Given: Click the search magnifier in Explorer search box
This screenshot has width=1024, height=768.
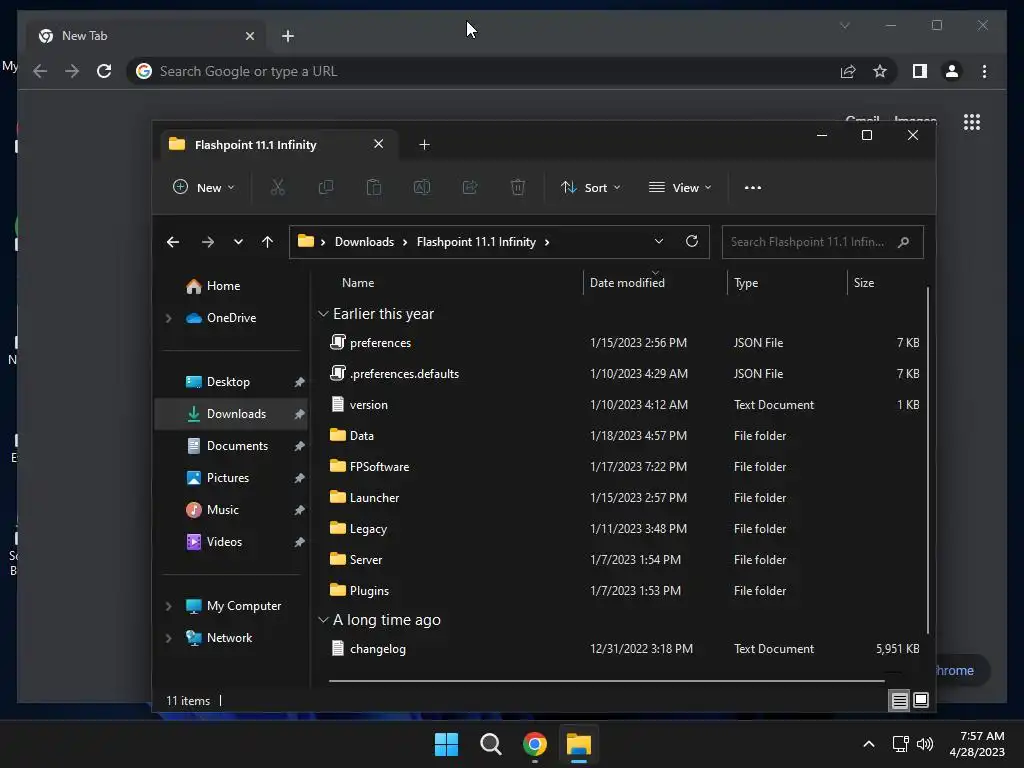Looking at the screenshot, I should tap(903, 242).
